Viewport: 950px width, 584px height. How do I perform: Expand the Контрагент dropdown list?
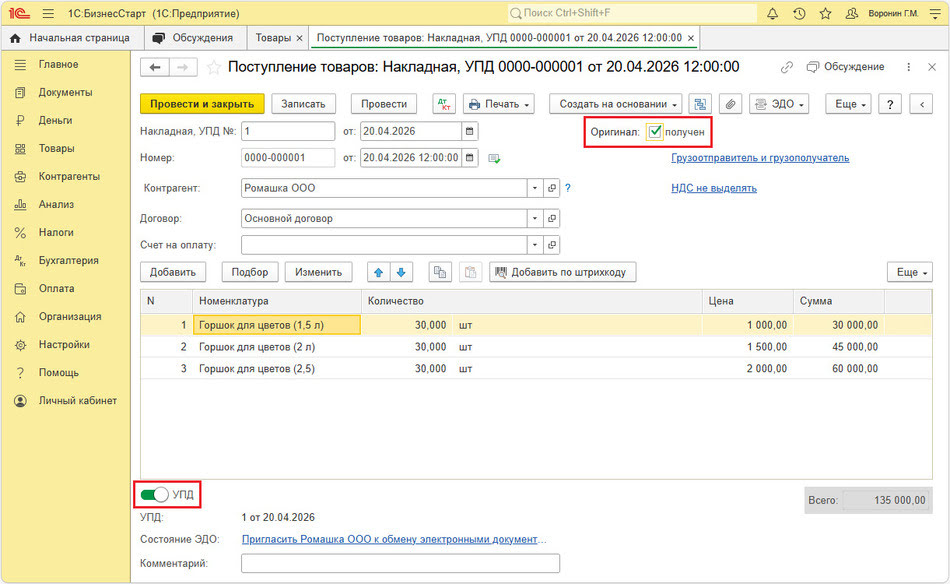pos(534,188)
